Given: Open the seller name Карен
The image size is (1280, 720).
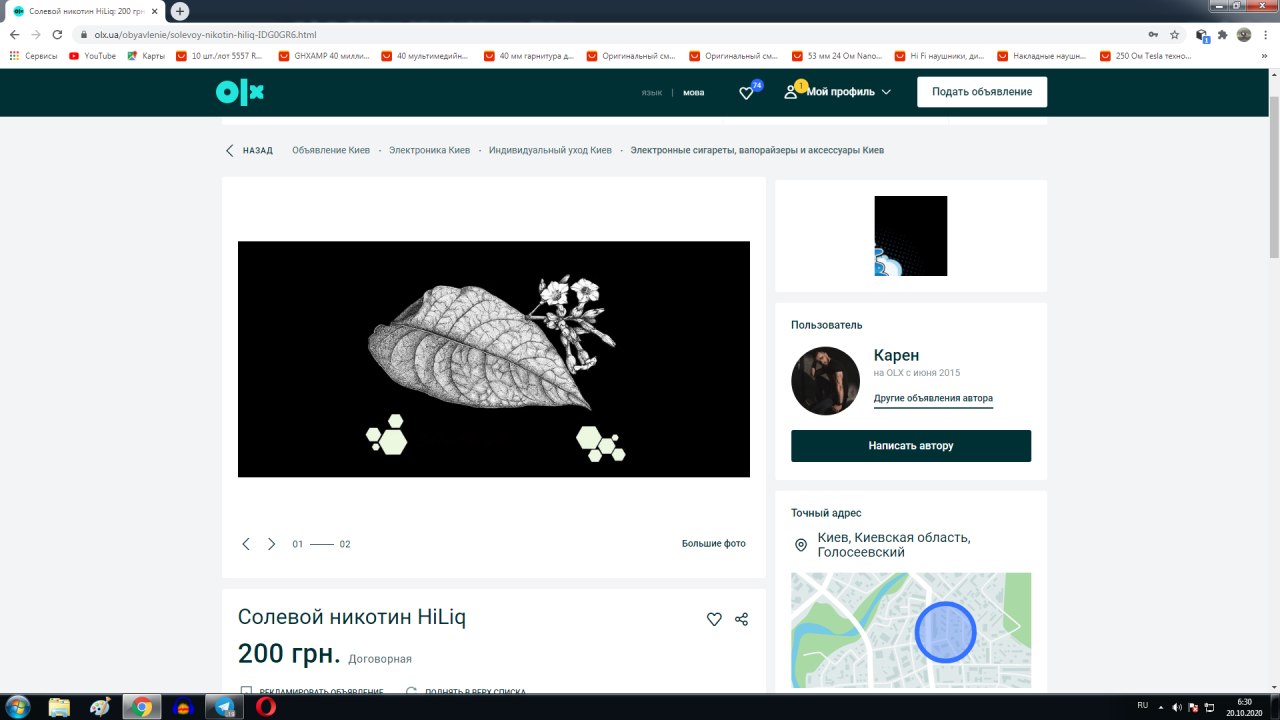Looking at the screenshot, I should point(896,355).
